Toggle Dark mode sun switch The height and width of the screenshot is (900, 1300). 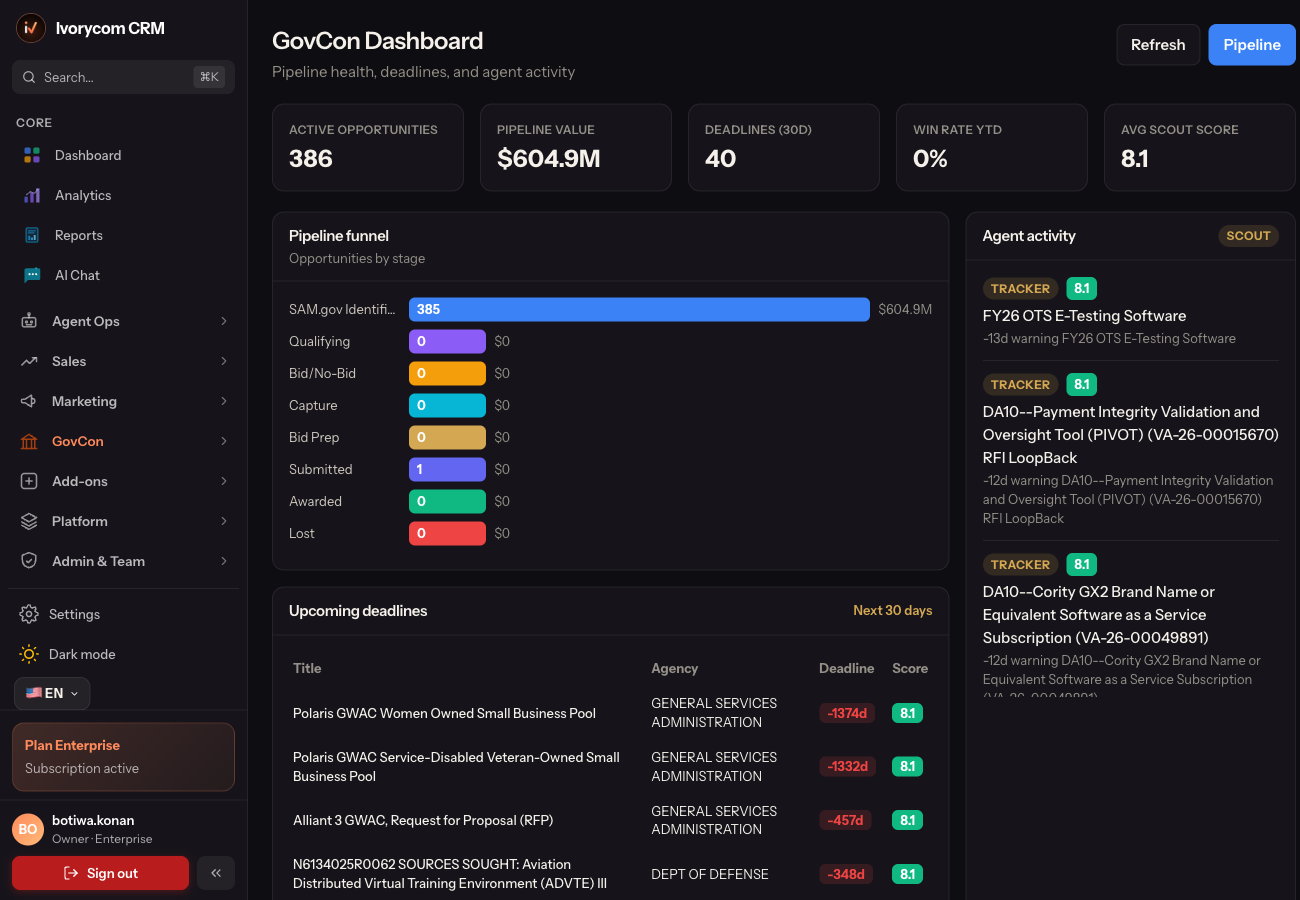click(29, 654)
